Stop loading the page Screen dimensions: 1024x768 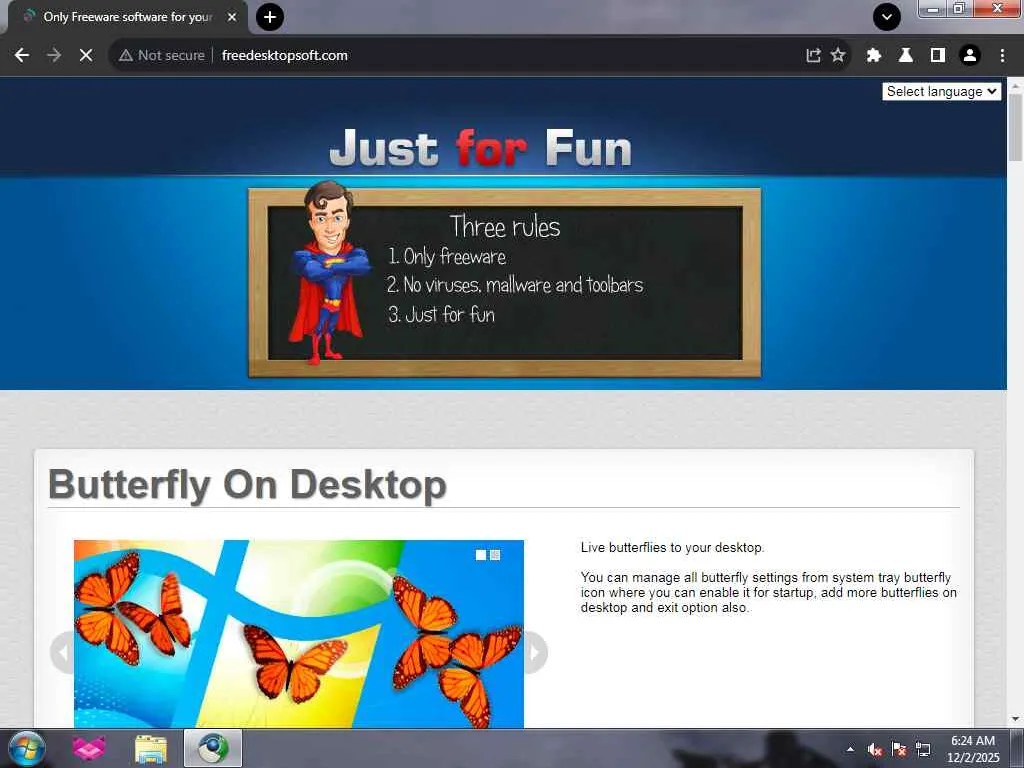coord(86,56)
